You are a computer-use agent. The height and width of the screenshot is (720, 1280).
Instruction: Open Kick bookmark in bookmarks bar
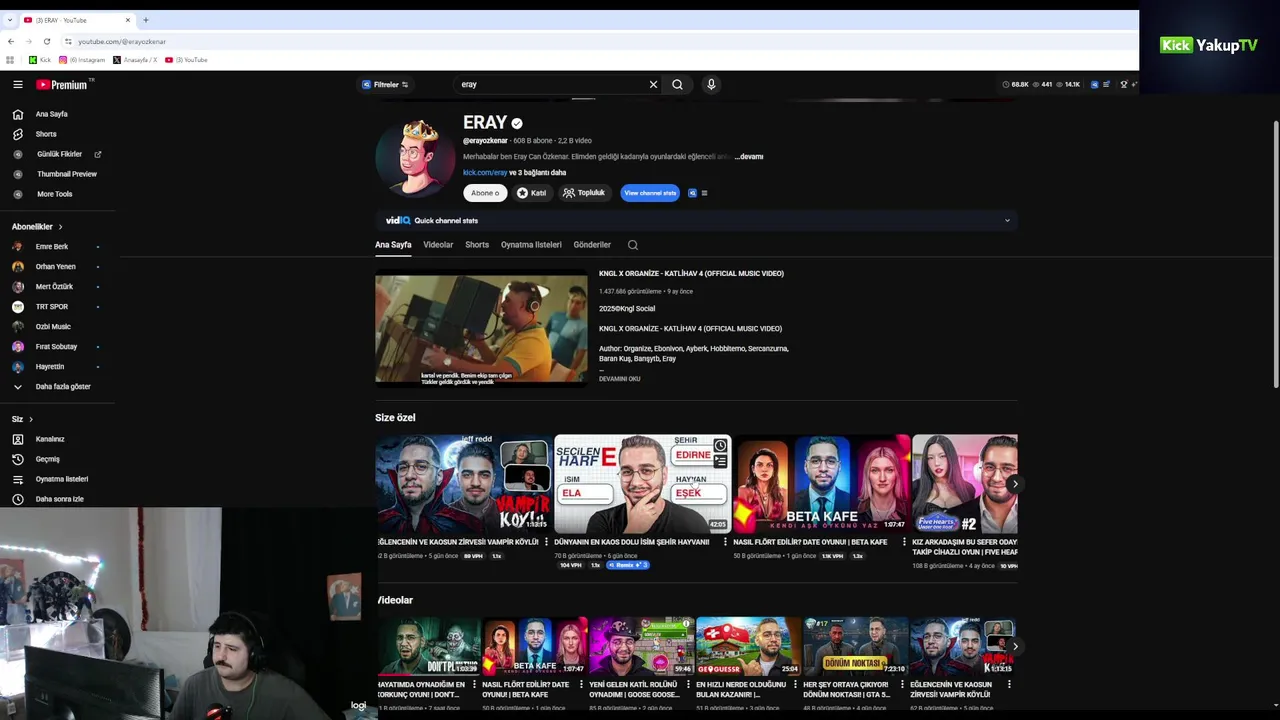[40, 60]
